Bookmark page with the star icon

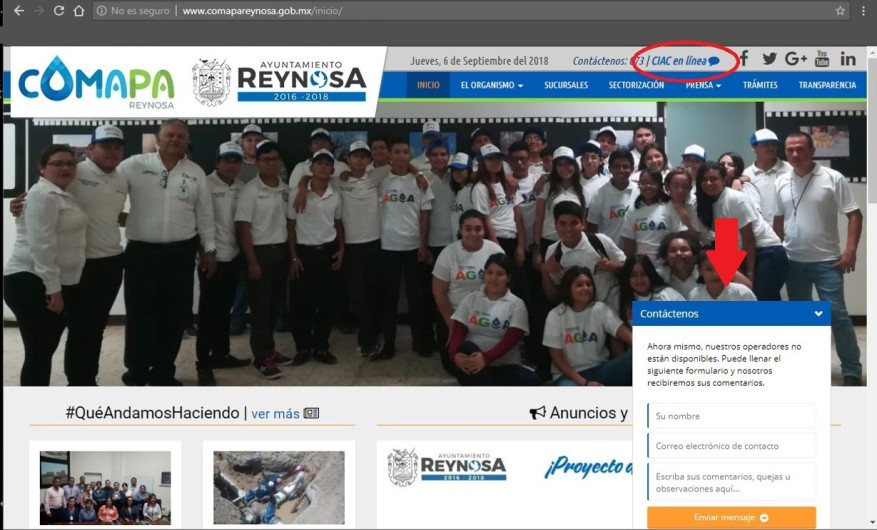point(840,11)
